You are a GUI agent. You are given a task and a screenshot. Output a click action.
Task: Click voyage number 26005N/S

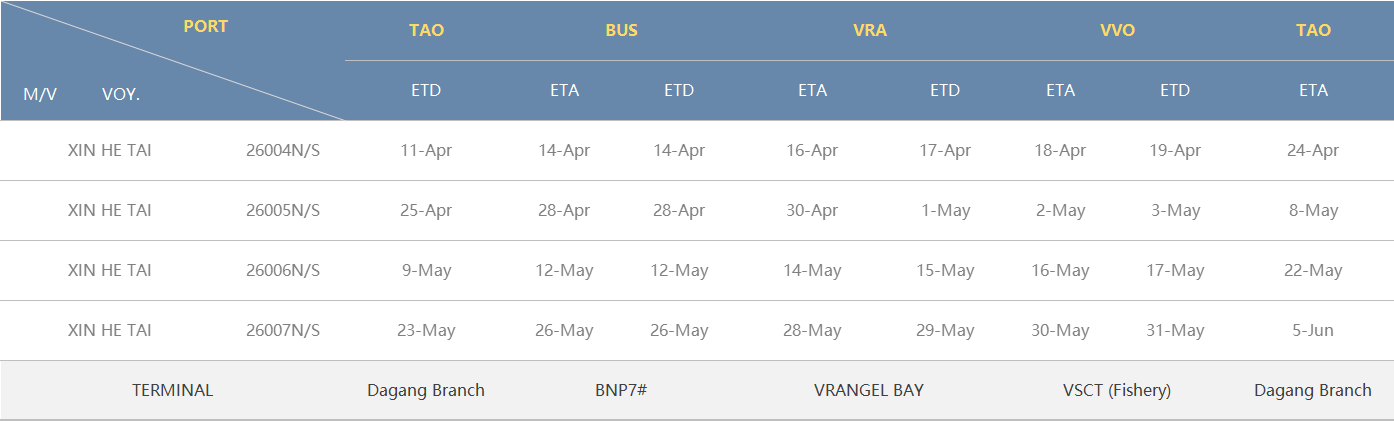283,211
